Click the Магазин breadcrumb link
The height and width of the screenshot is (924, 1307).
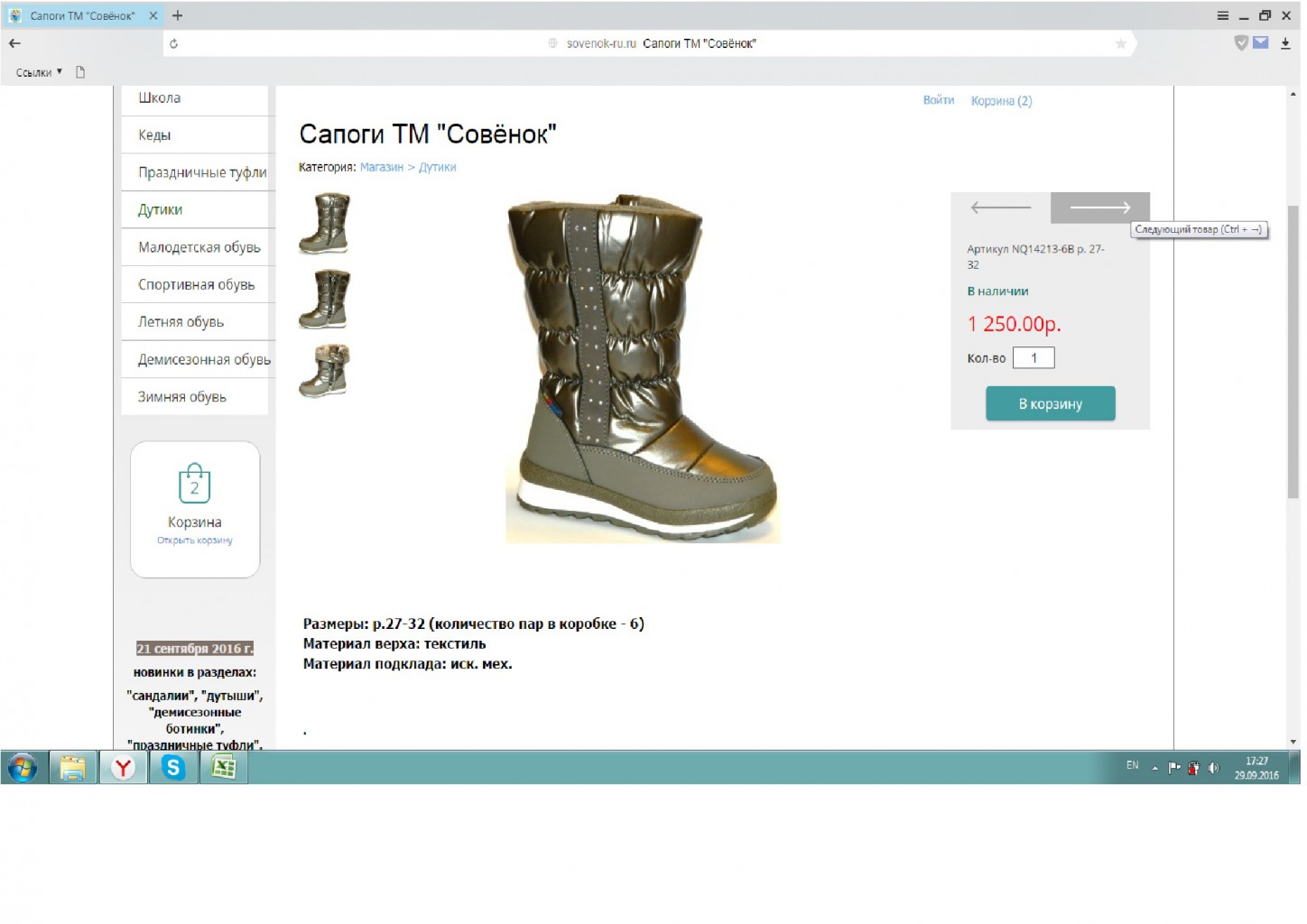(x=382, y=167)
